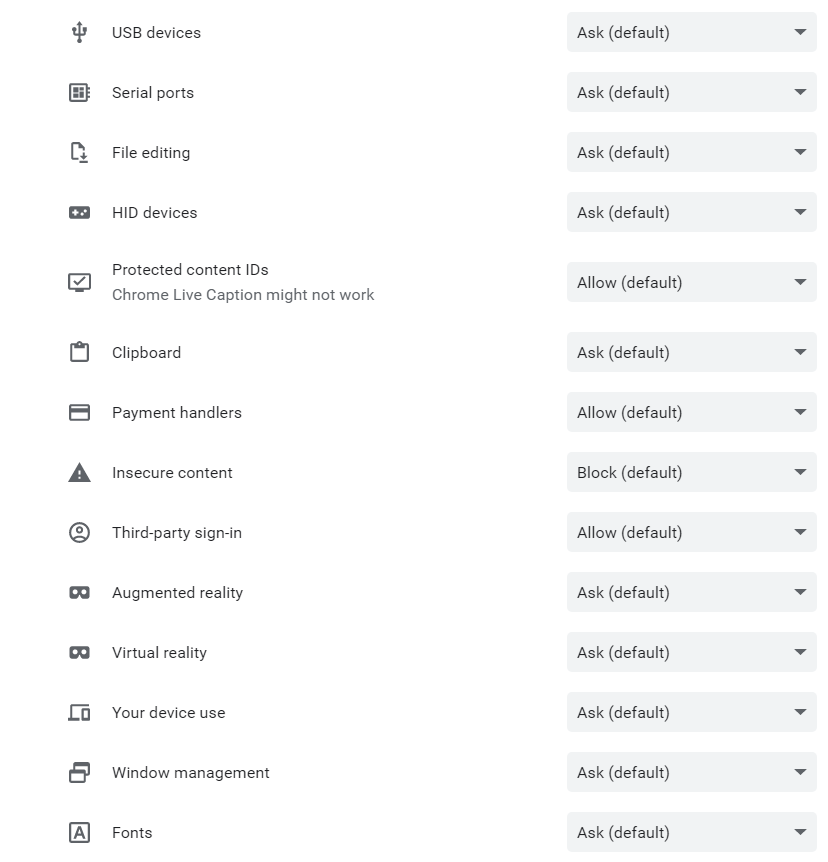
Task: Click the Payment handlers label
Action: click(x=177, y=413)
